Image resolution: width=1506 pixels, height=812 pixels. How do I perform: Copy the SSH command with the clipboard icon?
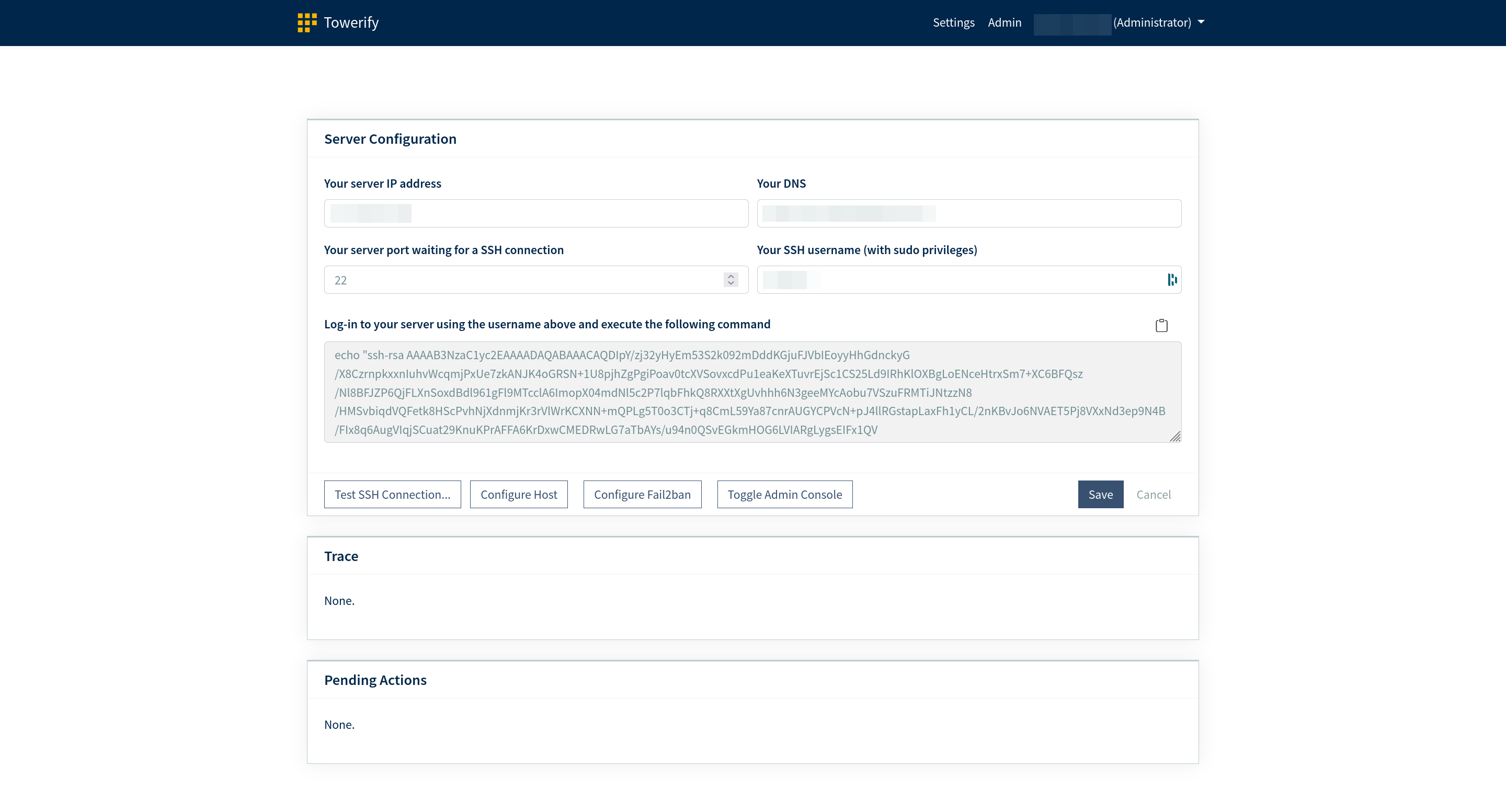coord(1161,325)
